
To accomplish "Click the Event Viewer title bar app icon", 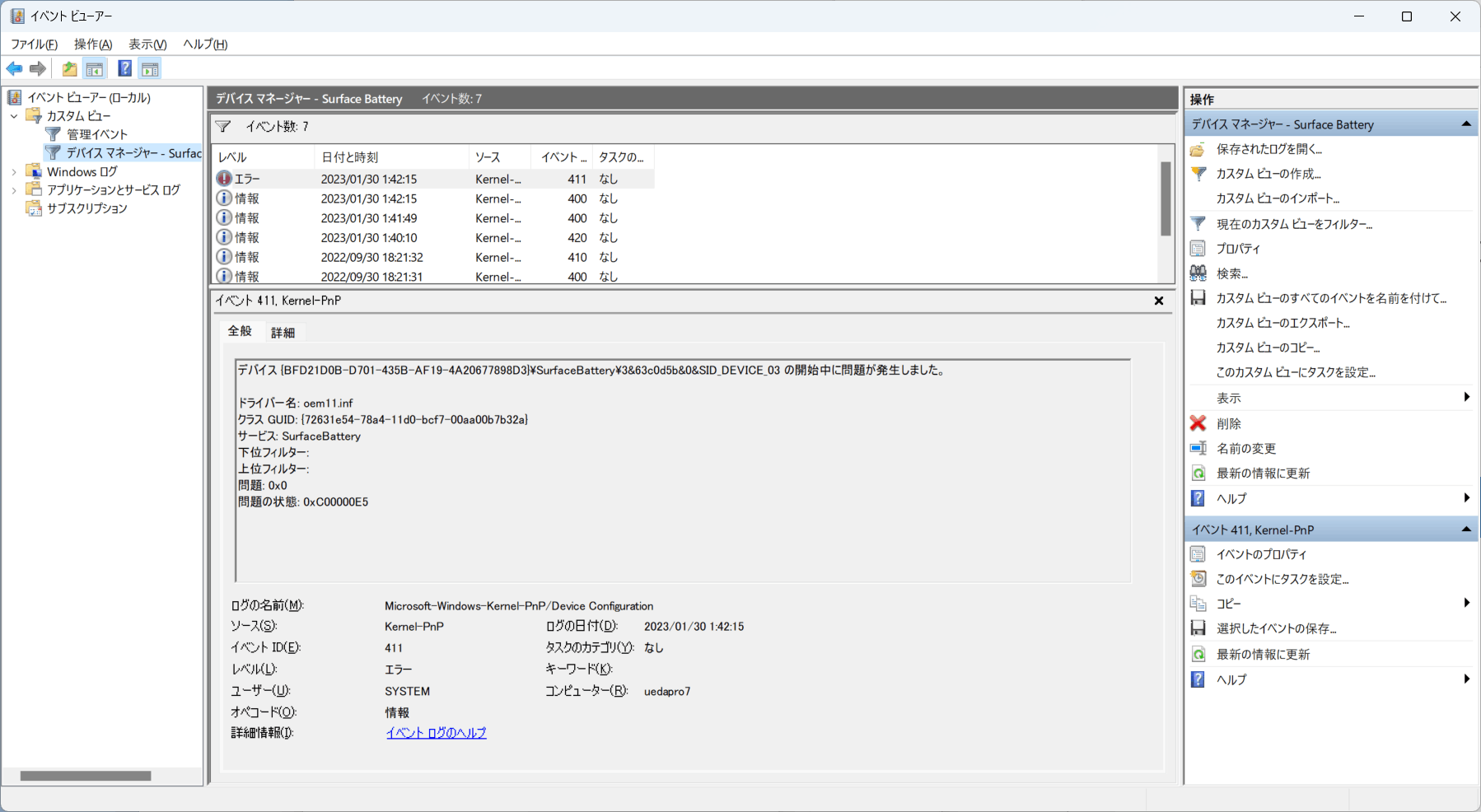I will [x=16, y=16].
